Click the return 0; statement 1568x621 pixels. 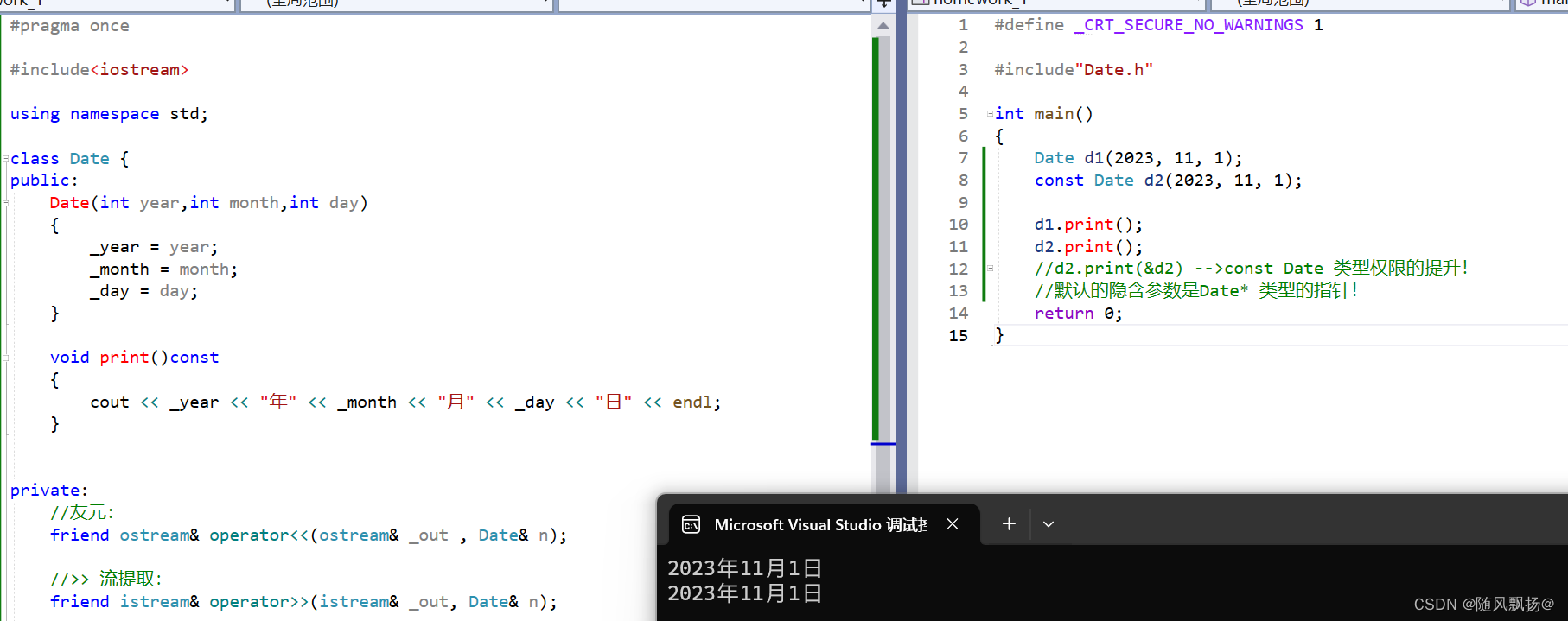(x=1078, y=314)
